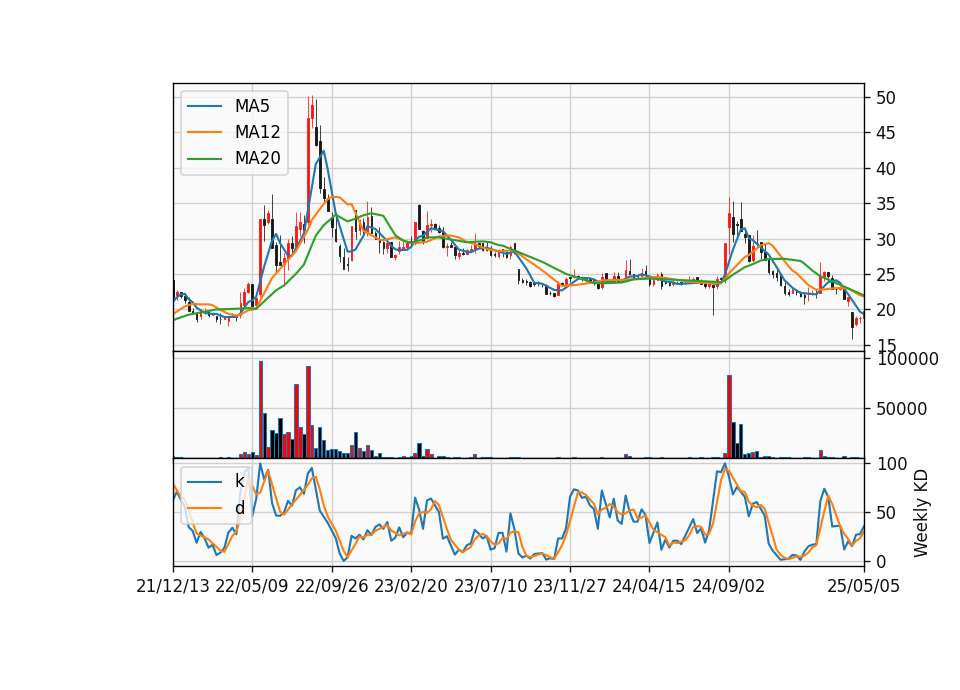Click the Weekly KD axis title

(x=921, y=514)
